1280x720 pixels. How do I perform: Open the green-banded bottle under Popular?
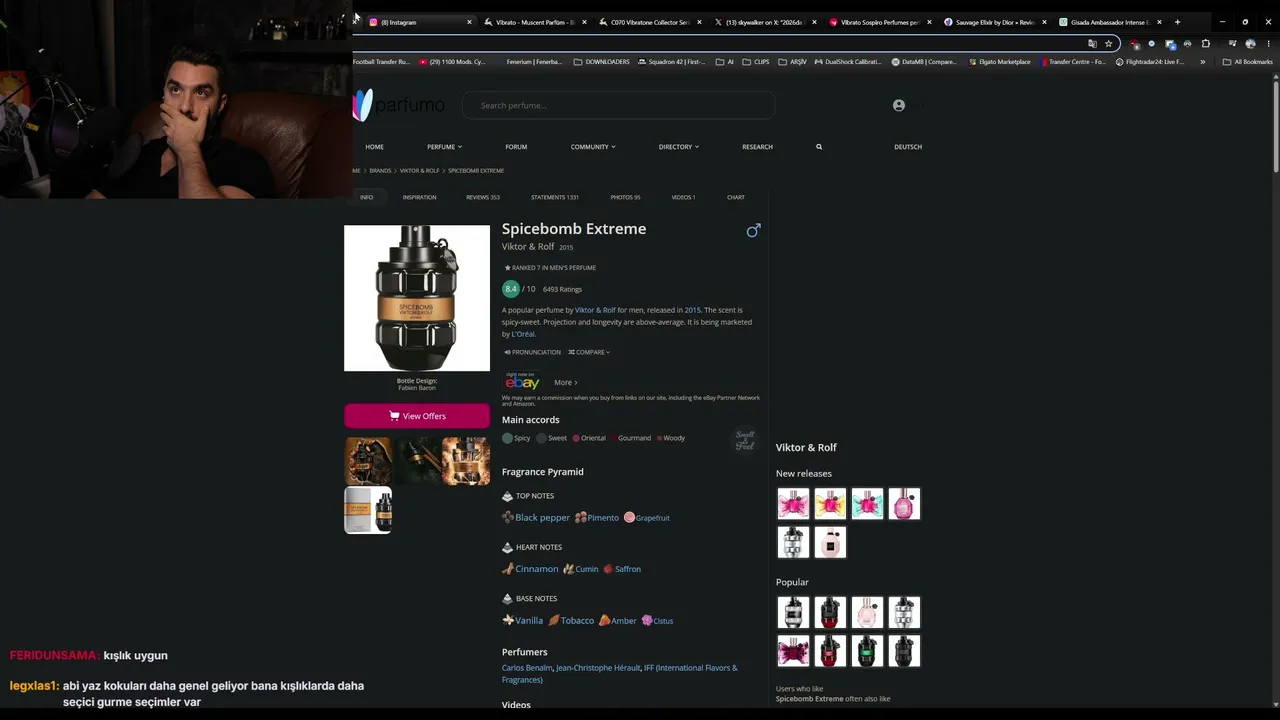click(867, 651)
